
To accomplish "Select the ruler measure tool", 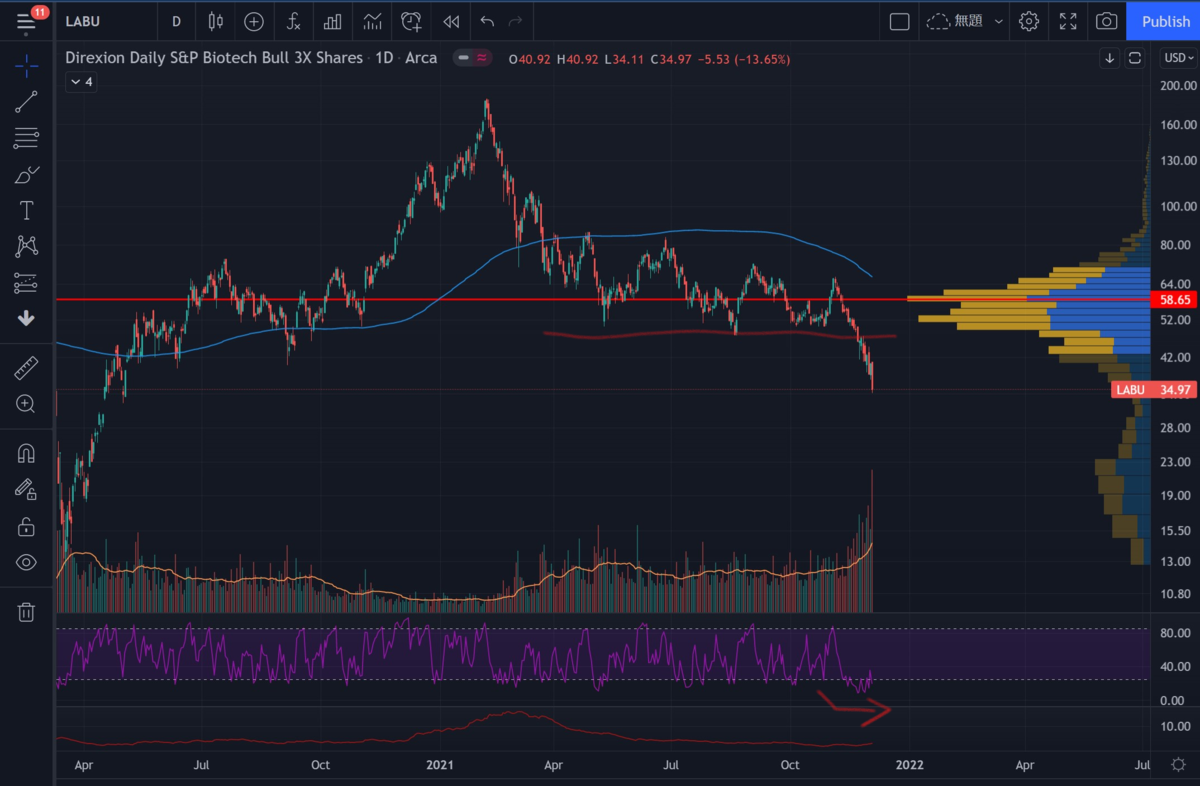I will (26, 368).
